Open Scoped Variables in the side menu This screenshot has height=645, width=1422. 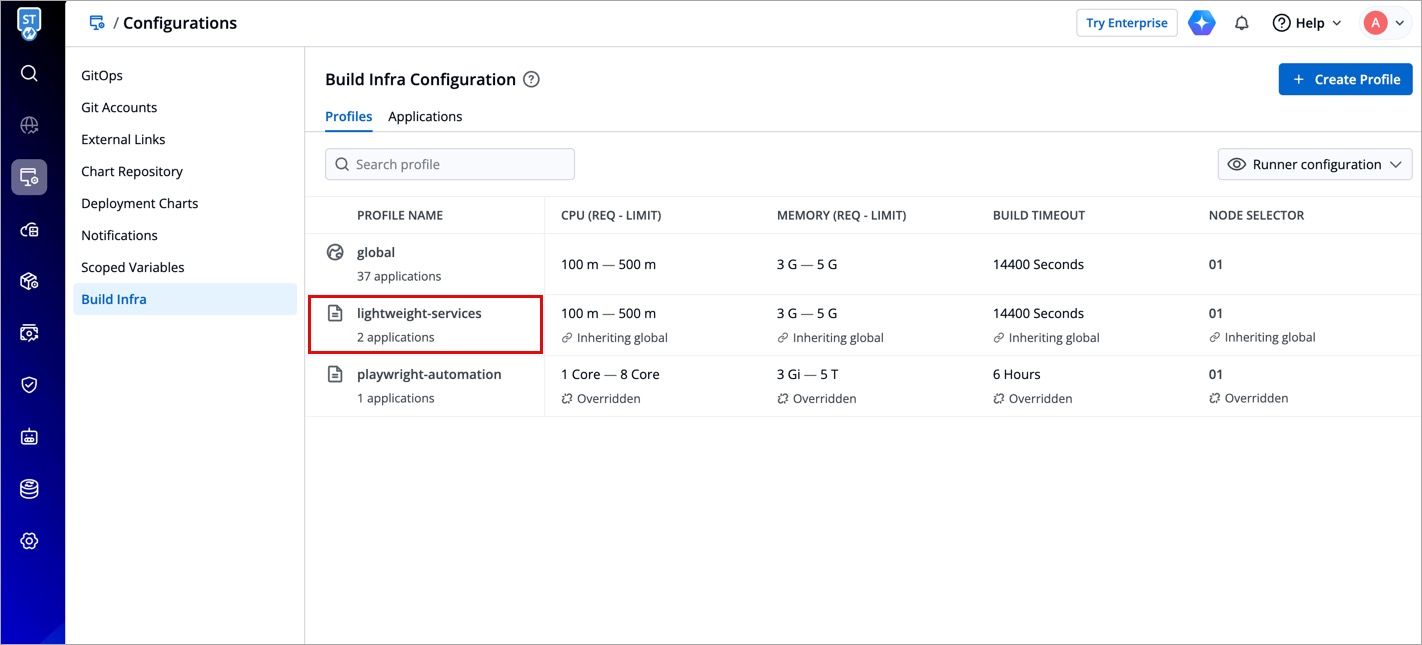[x=133, y=267]
